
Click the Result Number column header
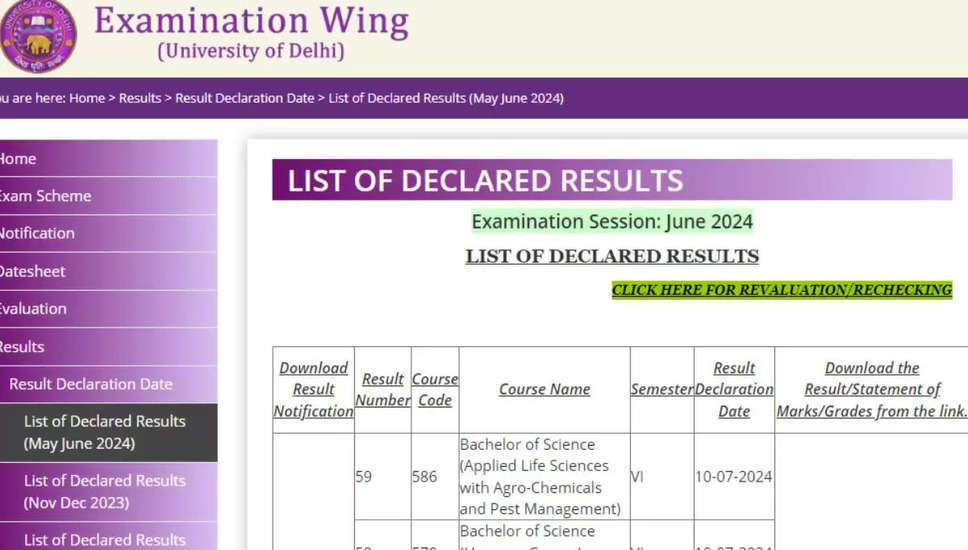pyautogui.click(x=382, y=389)
